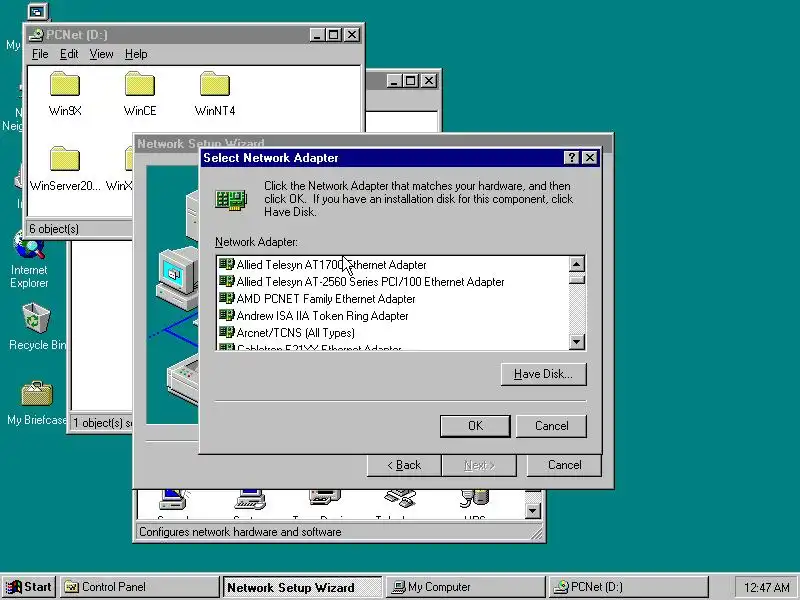This screenshot has height=600, width=800.
Task: Select "Arcnet/TCNS (All Types)" list entry
Action: click(295, 333)
